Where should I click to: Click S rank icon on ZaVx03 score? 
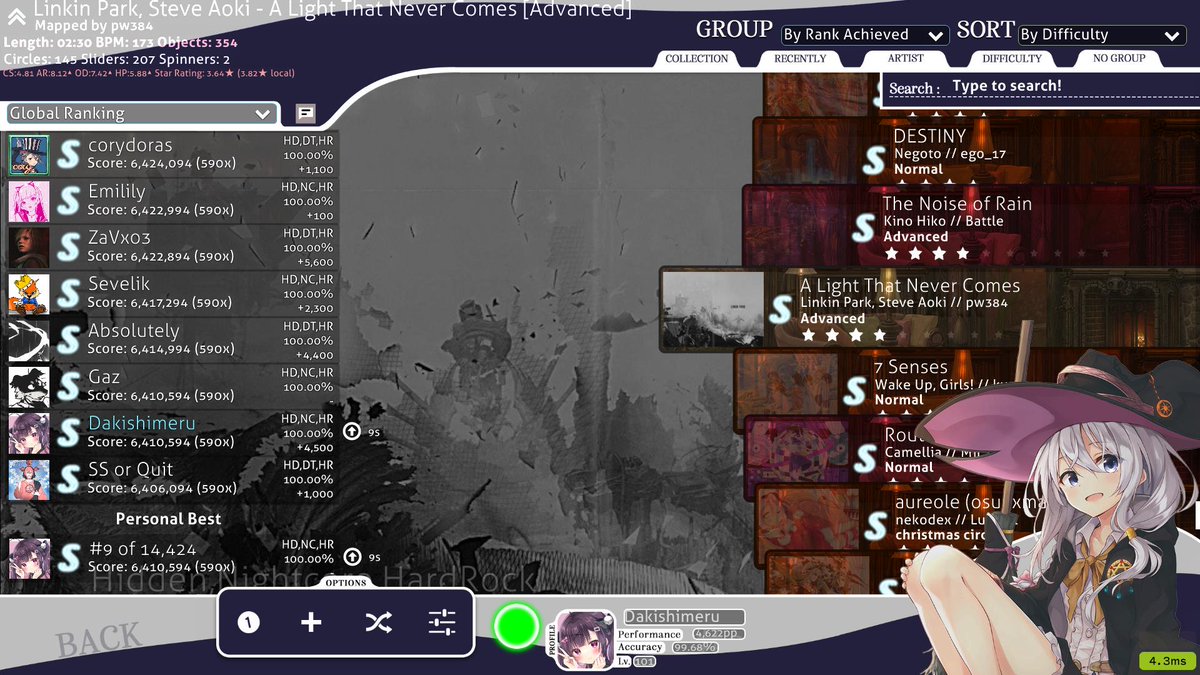click(68, 247)
